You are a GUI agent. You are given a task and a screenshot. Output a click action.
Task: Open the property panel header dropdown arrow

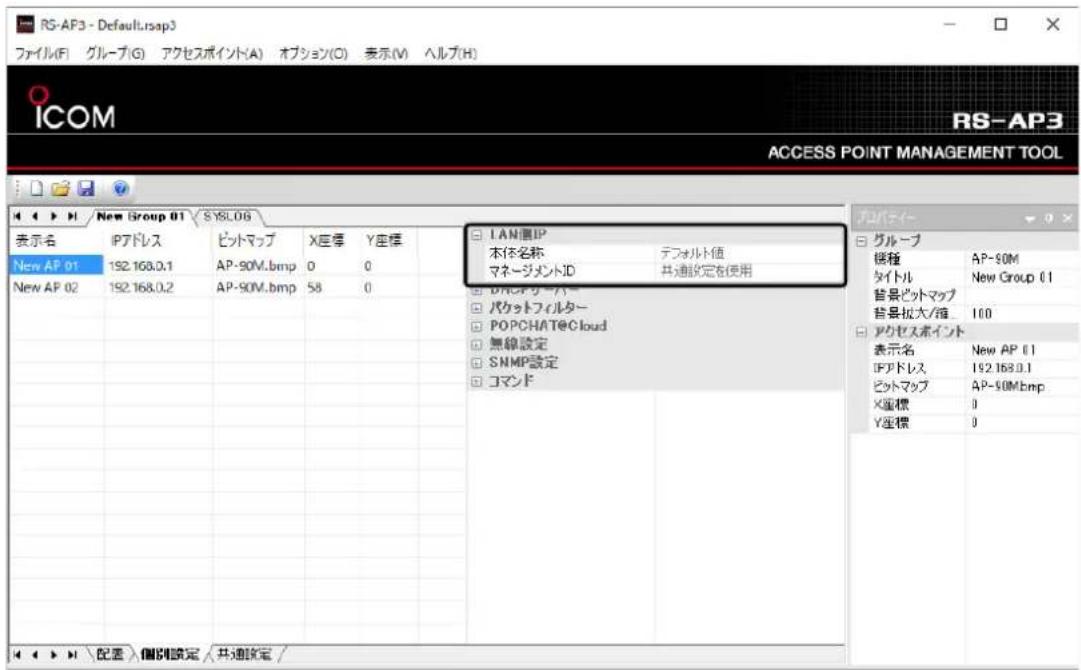click(1030, 219)
